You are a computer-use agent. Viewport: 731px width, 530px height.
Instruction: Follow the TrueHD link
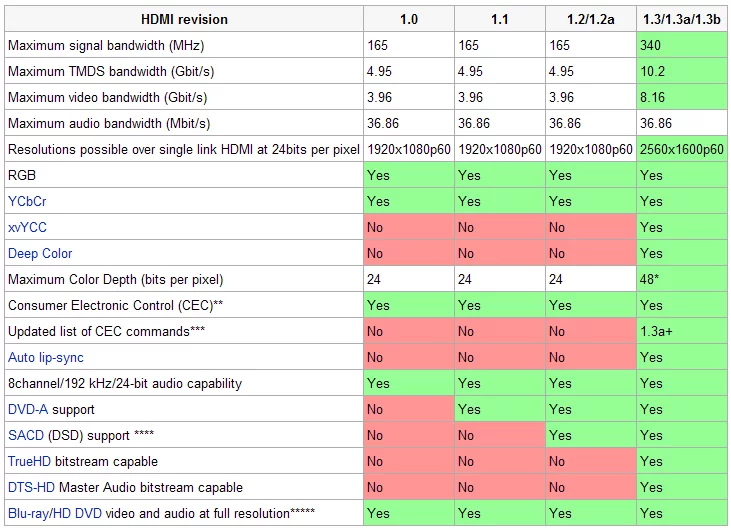click(x=31, y=461)
